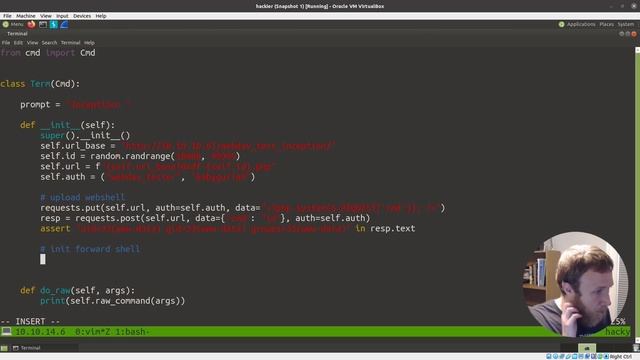Click the show desktop icon in taskbar
The image size is (640, 360).
tap(4, 348)
